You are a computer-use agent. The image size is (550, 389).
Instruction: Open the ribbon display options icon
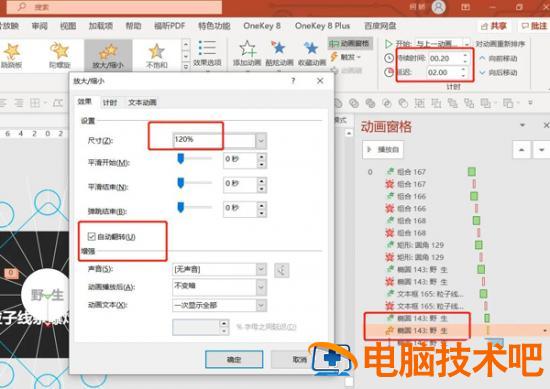[465, 7]
